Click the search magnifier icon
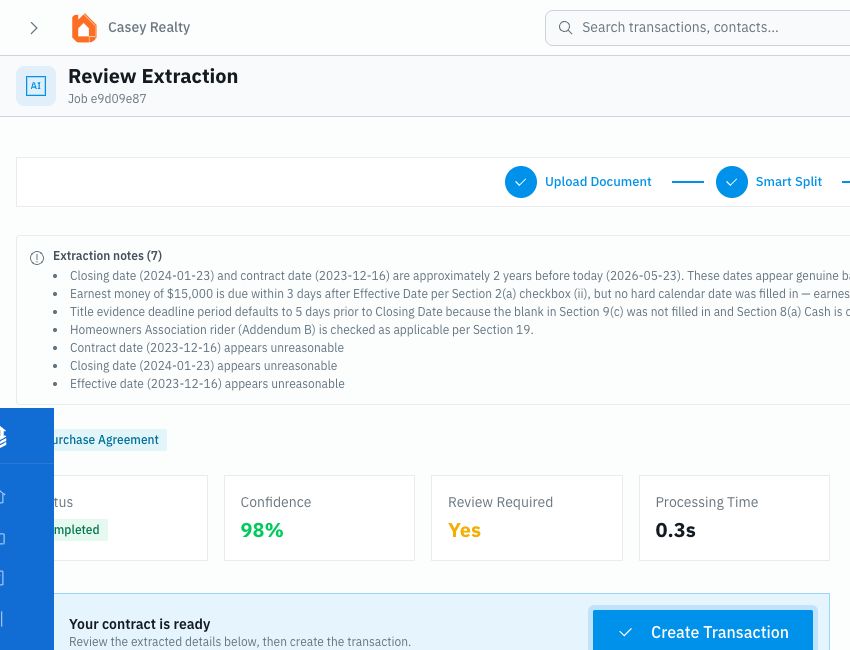850x650 pixels. (x=565, y=28)
